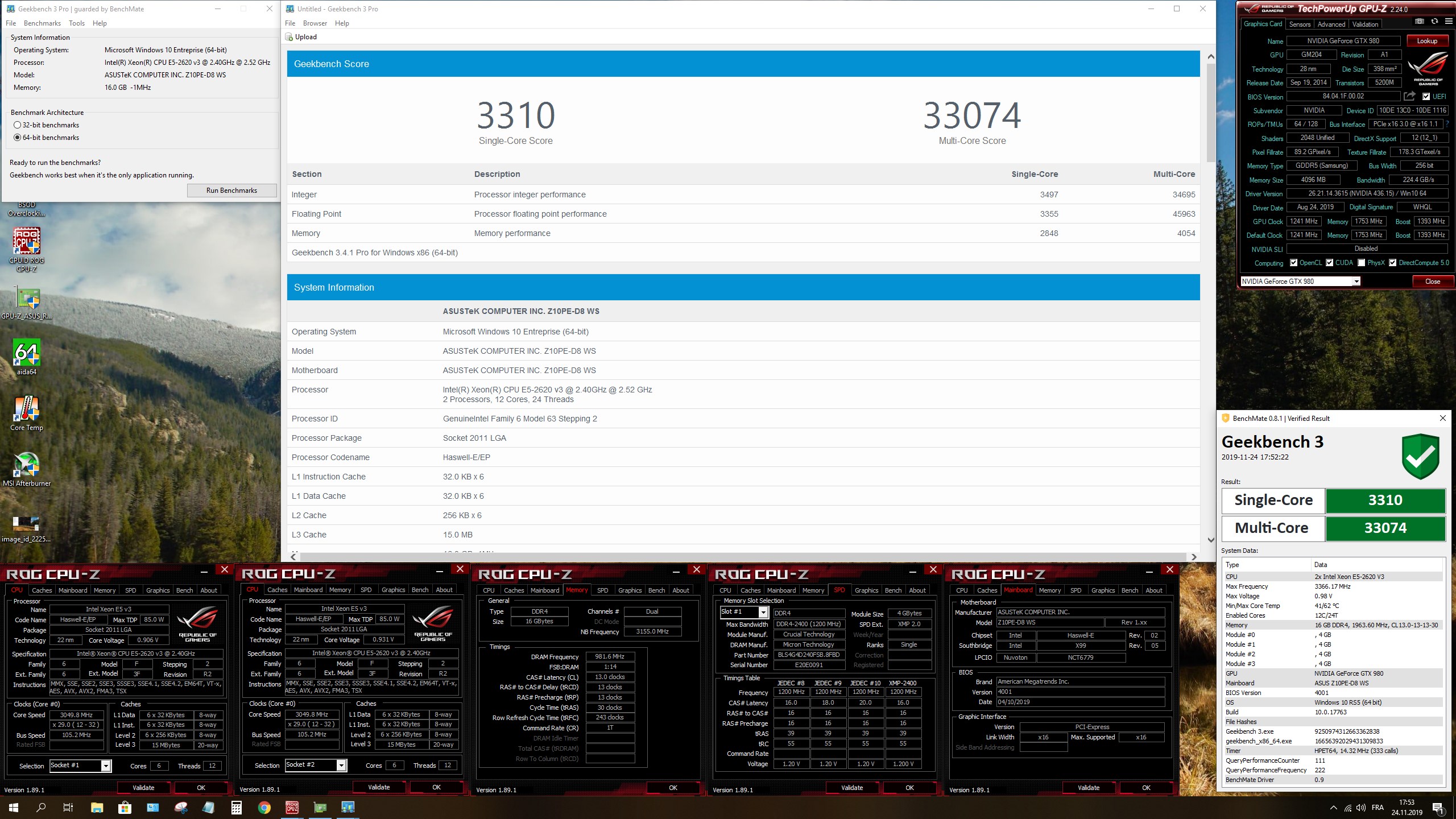1456x819 pixels.
Task: Click the volume speaker tray icon
Action: pyautogui.click(x=1361, y=808)
